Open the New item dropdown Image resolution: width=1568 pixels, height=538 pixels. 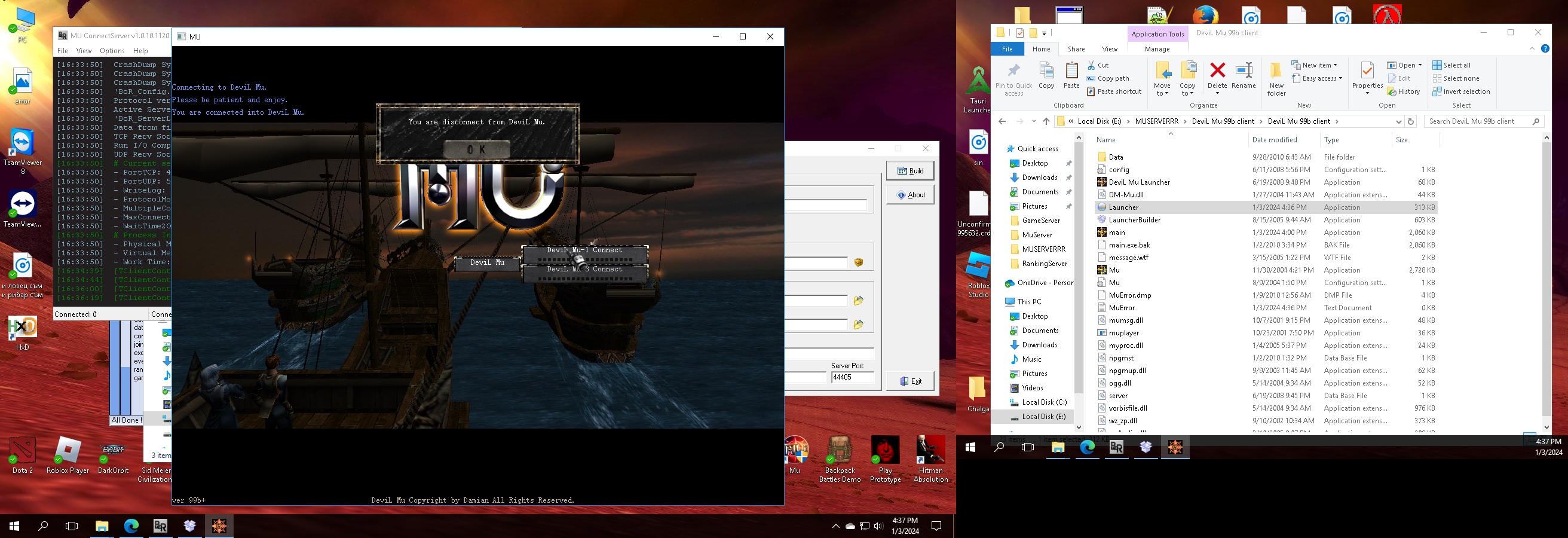[1314, 65]
